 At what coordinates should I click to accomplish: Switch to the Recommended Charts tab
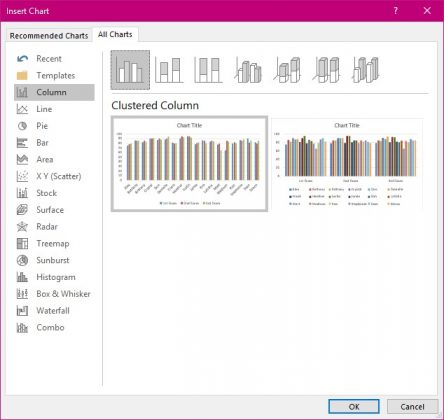click(49, 36)
